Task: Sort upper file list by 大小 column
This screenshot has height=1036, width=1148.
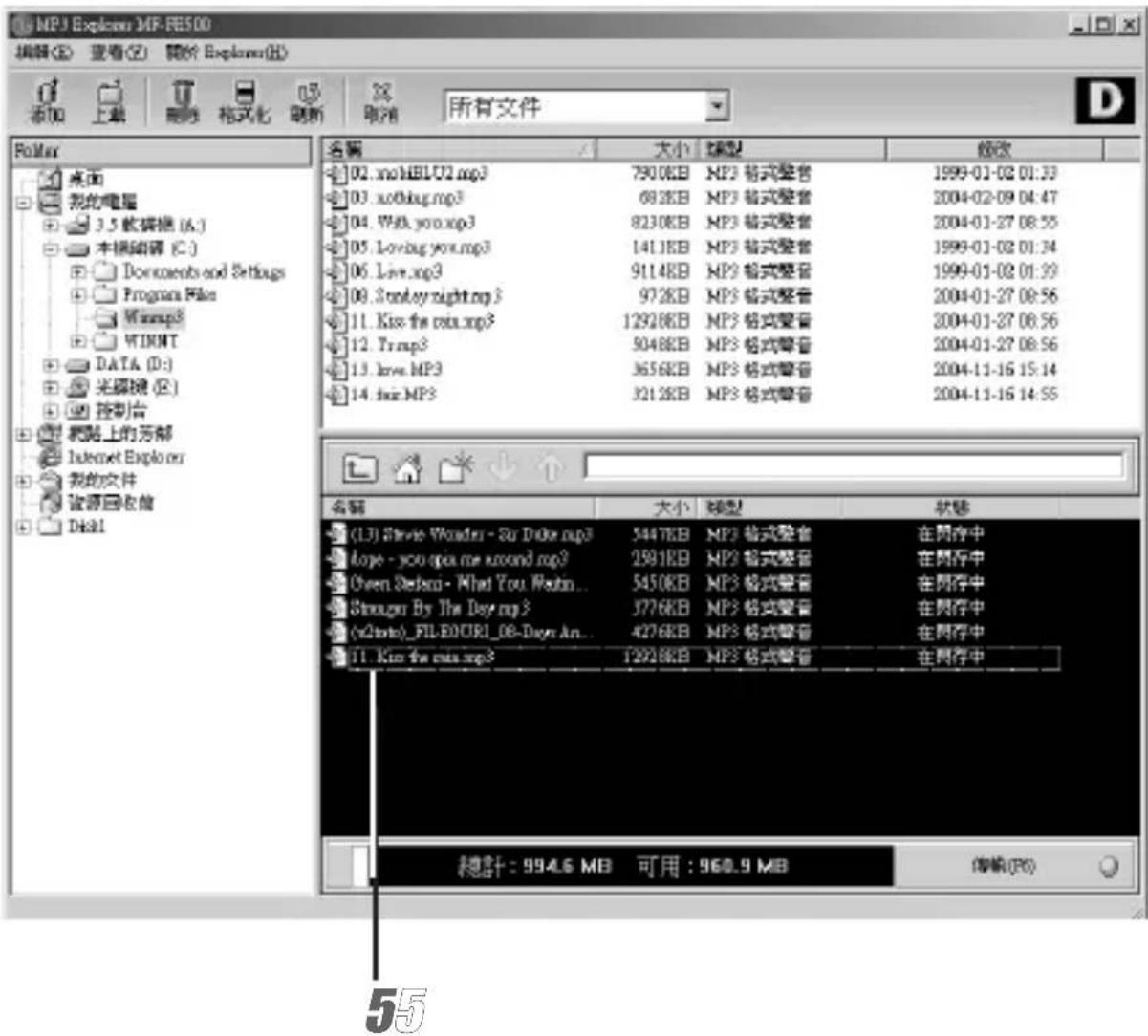Action: (648, 149)
